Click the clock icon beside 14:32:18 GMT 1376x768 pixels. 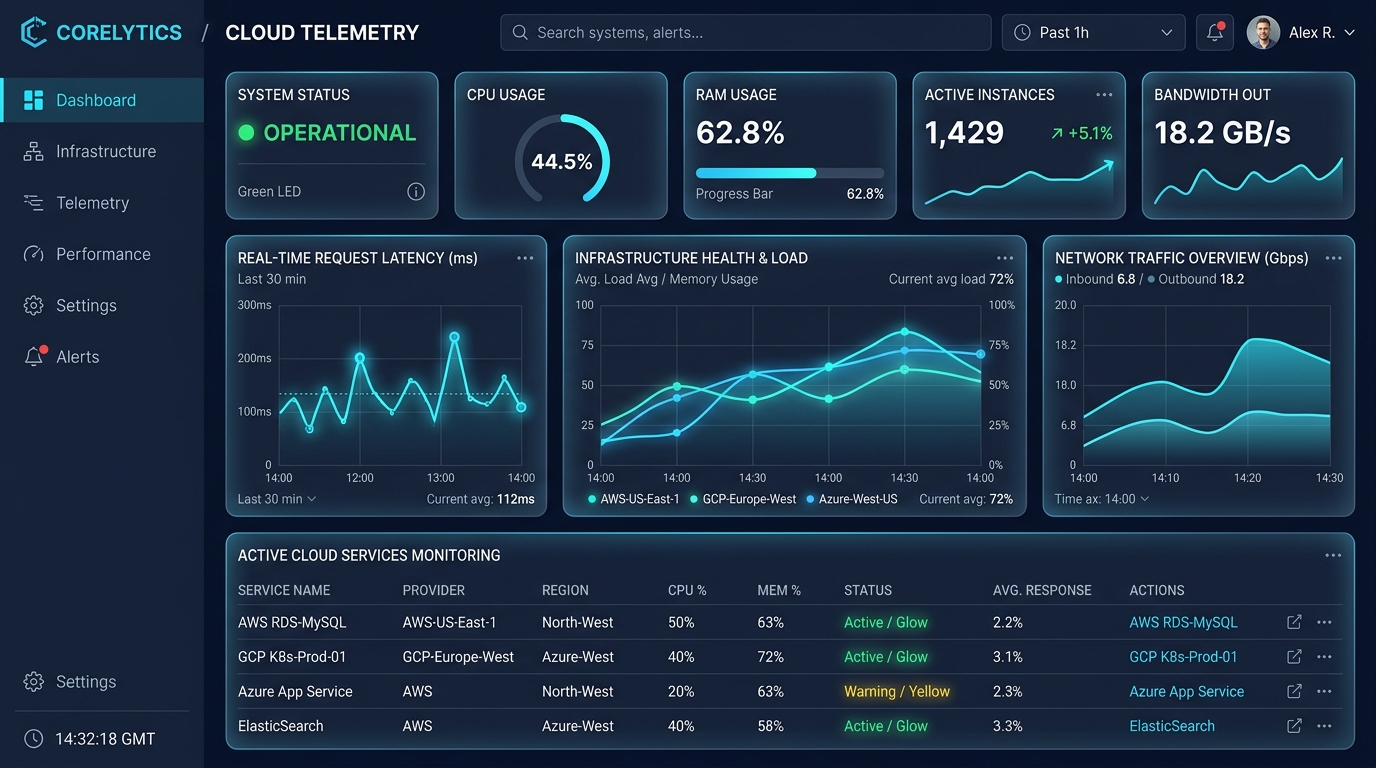coord(34,739)
